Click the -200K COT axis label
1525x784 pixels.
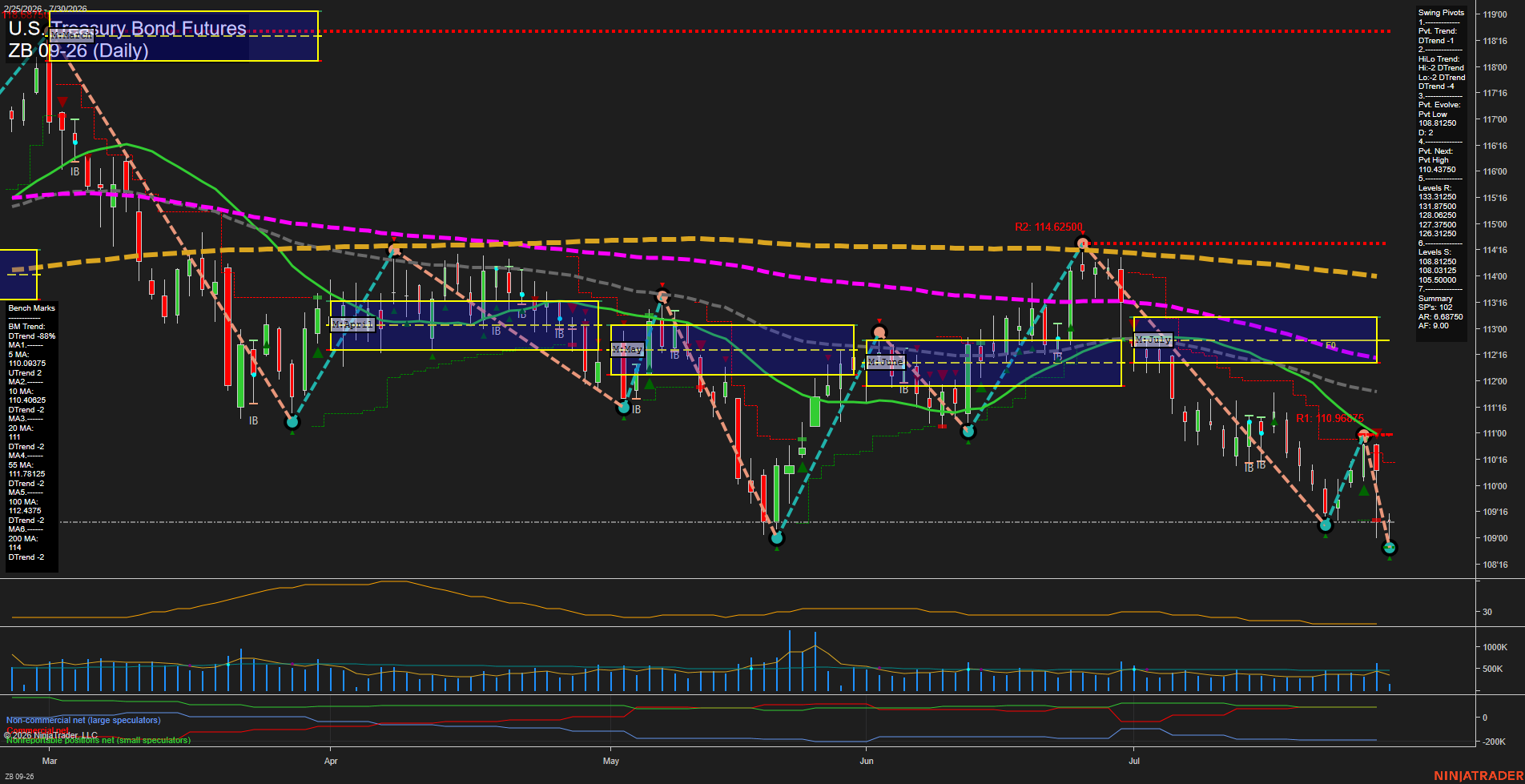pyautogui.click(x=1495, y=742)
